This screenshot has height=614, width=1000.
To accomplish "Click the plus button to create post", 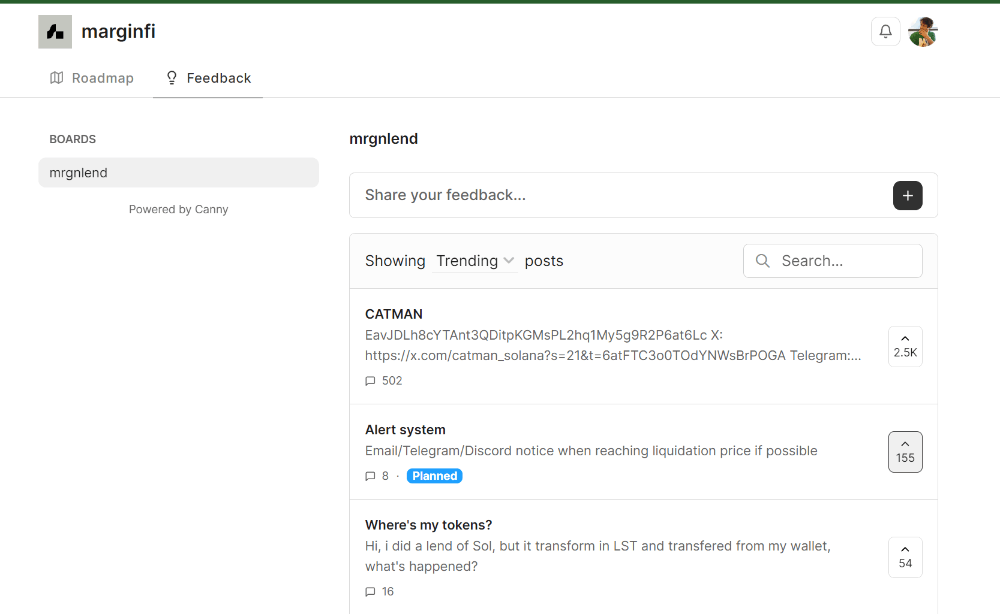I will [908, 195].
